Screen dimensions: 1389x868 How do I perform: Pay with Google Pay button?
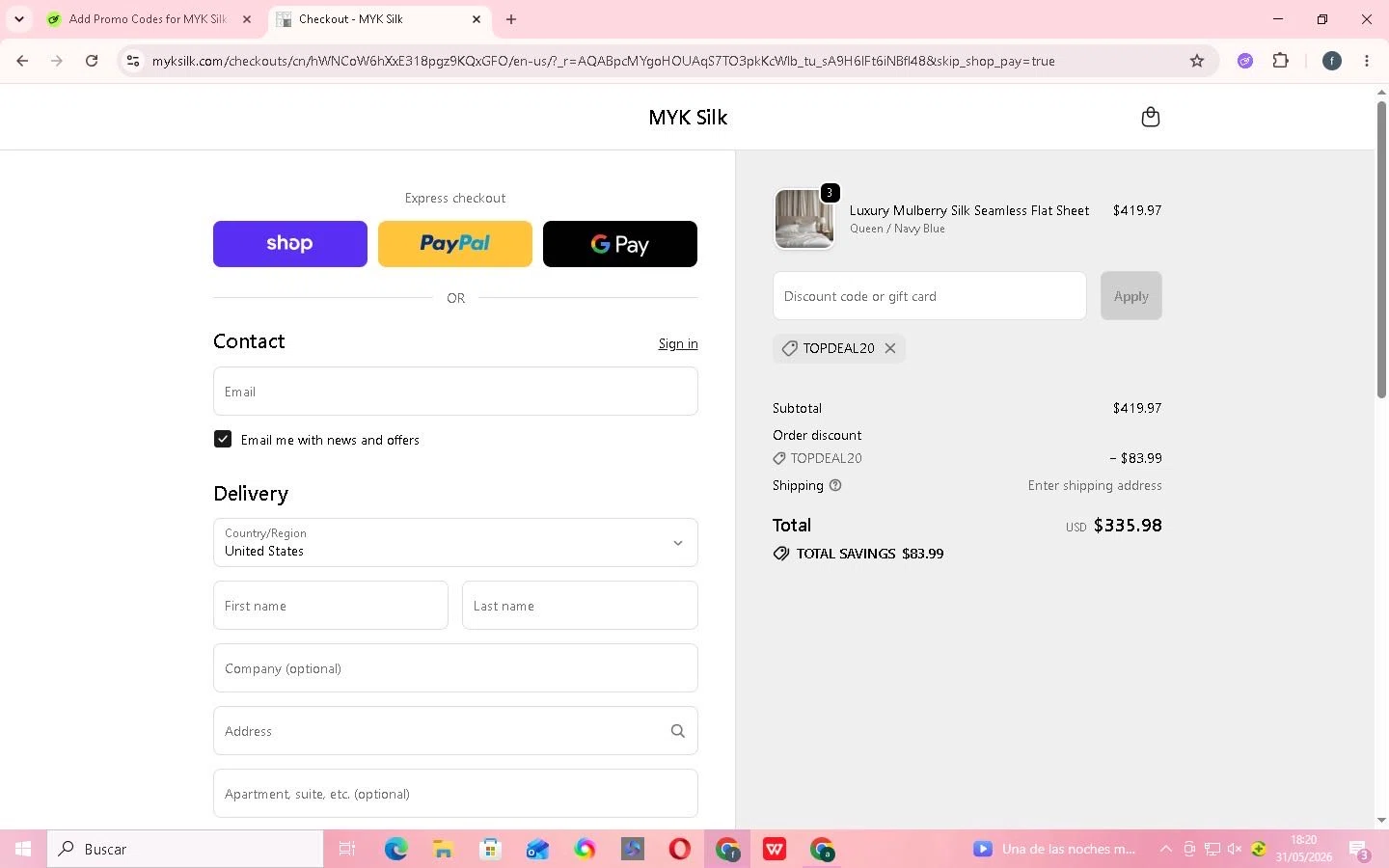pos(620,244)
